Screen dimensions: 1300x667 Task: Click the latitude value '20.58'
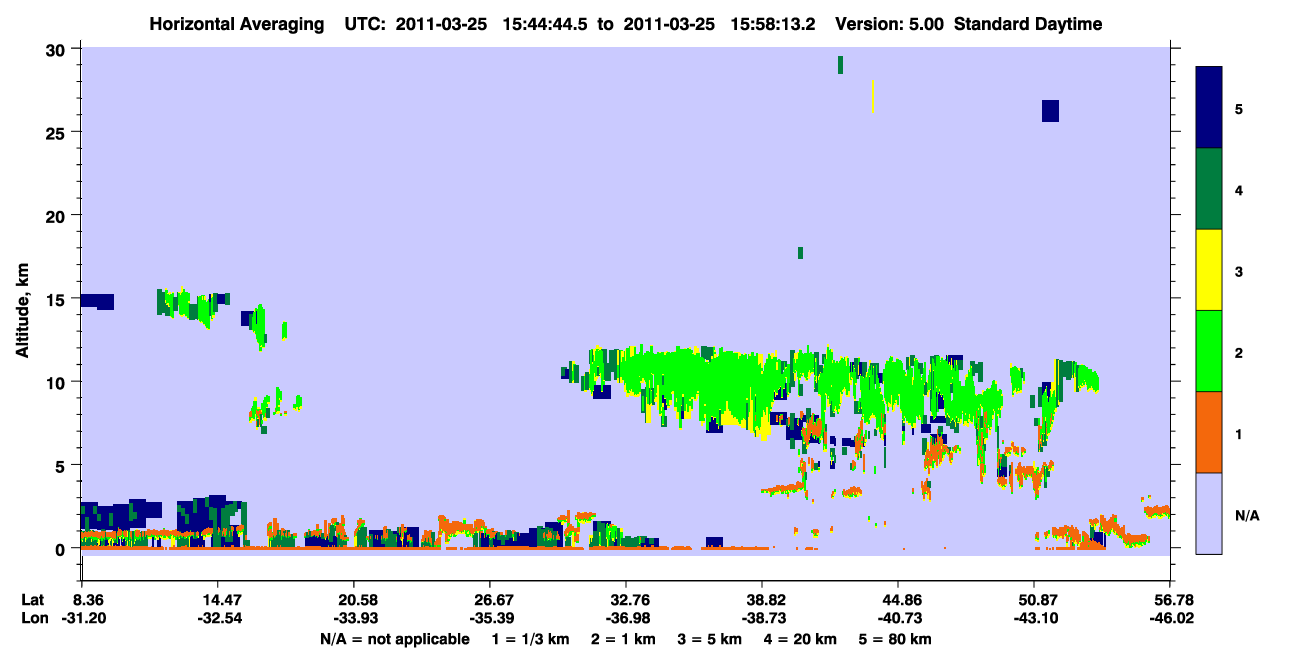(x=353, y=600)
